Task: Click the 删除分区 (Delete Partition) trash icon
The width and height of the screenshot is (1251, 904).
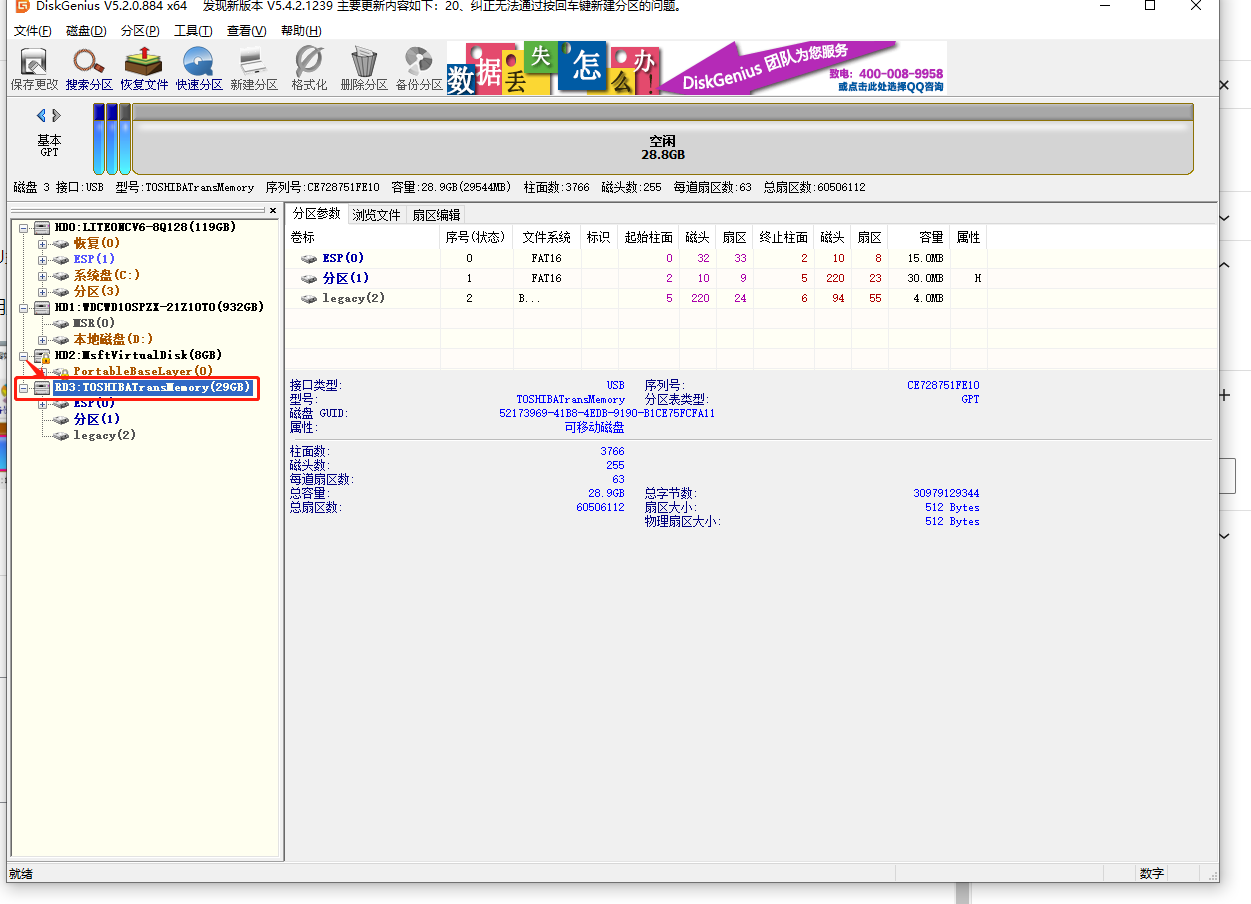Action: (x=364, y=69)
